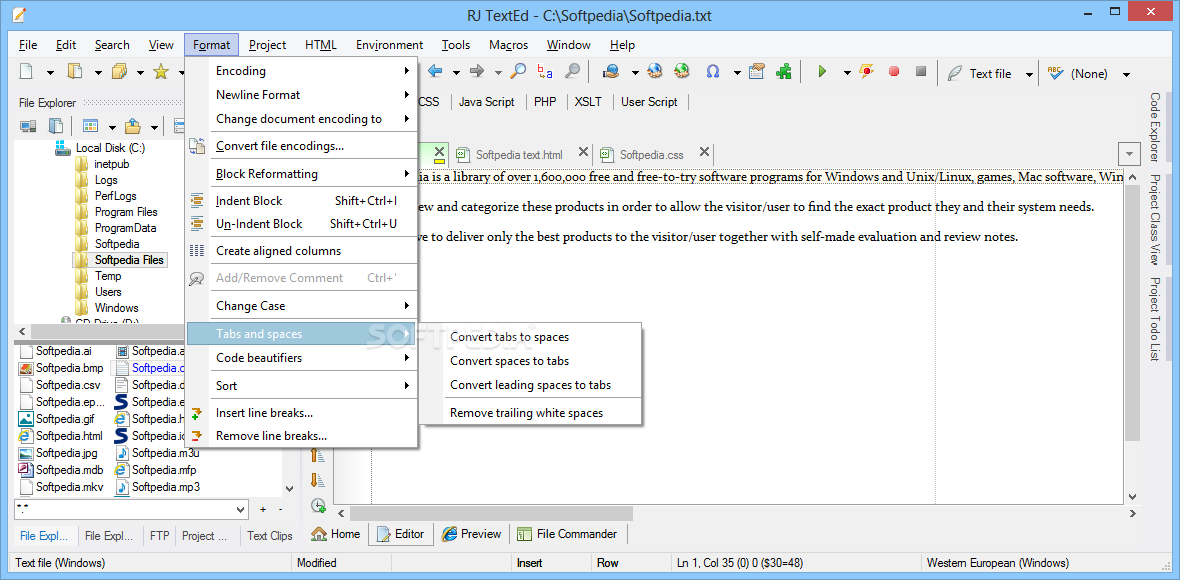
Task: Click the Replace 'b to a' icon
Action: [545, 71]
